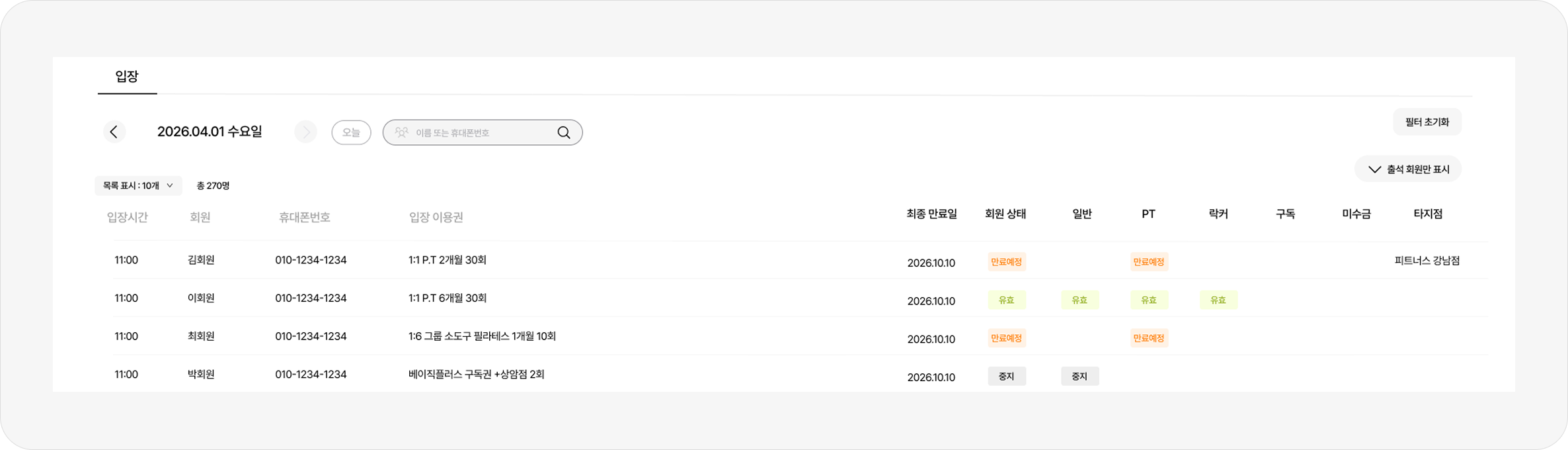This screenshot has width=1568, height=450.
Task: Select the 입장 tab
Action: 127,77
